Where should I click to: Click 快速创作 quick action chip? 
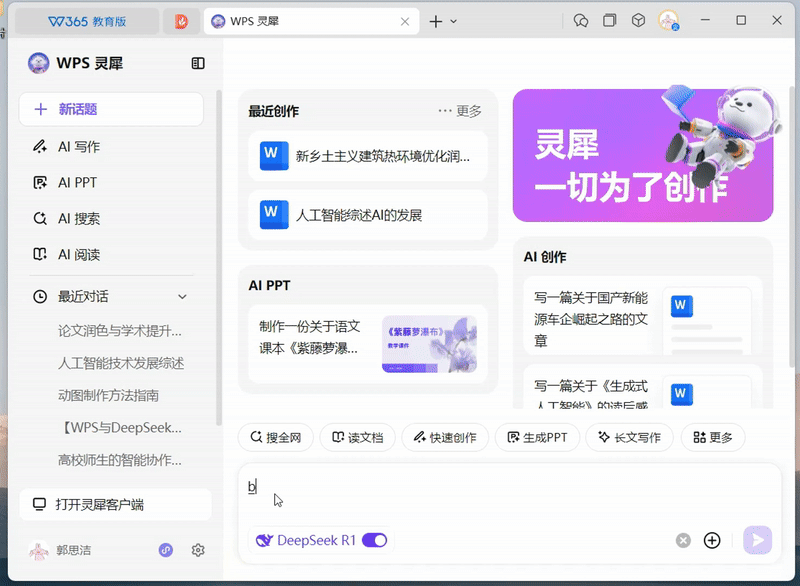pyautogui.click(x=445, y=437)
